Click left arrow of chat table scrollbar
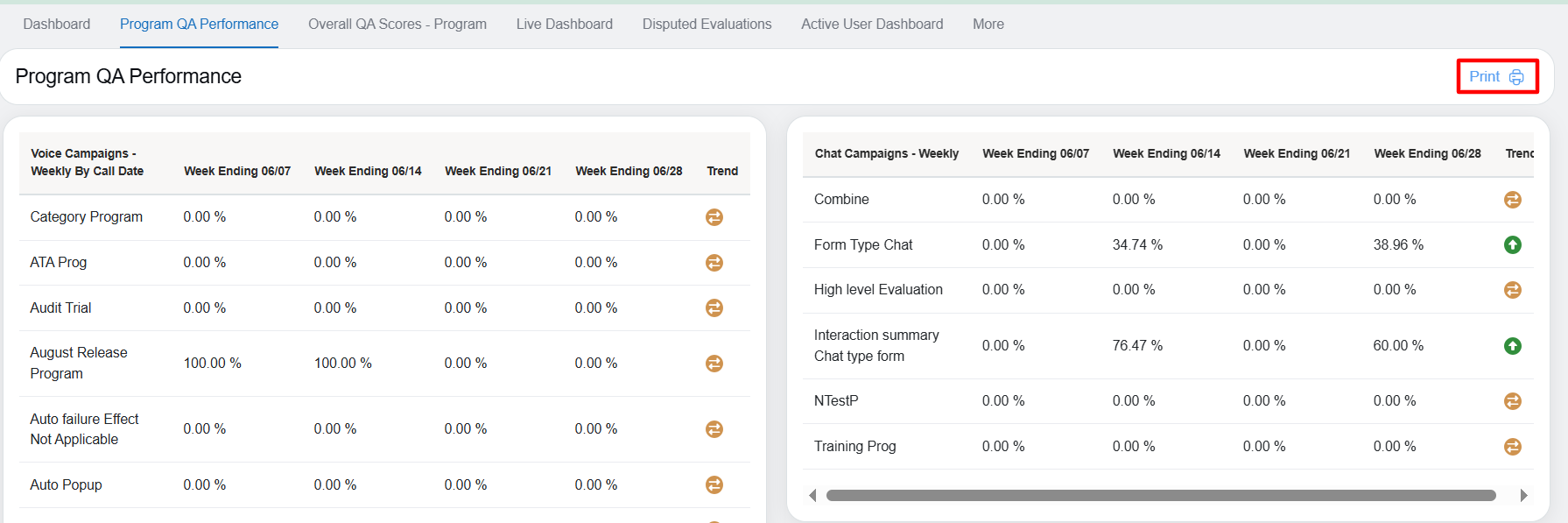The height and width of the screenshot is (523, 1568). point(812,496)
